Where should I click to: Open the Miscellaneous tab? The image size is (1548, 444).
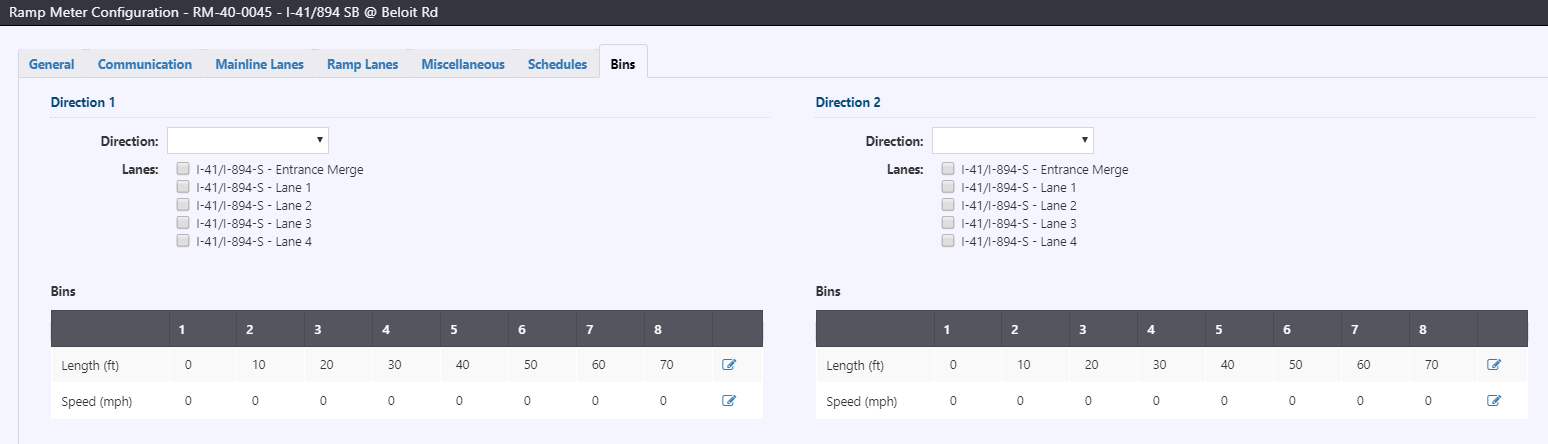463,64
